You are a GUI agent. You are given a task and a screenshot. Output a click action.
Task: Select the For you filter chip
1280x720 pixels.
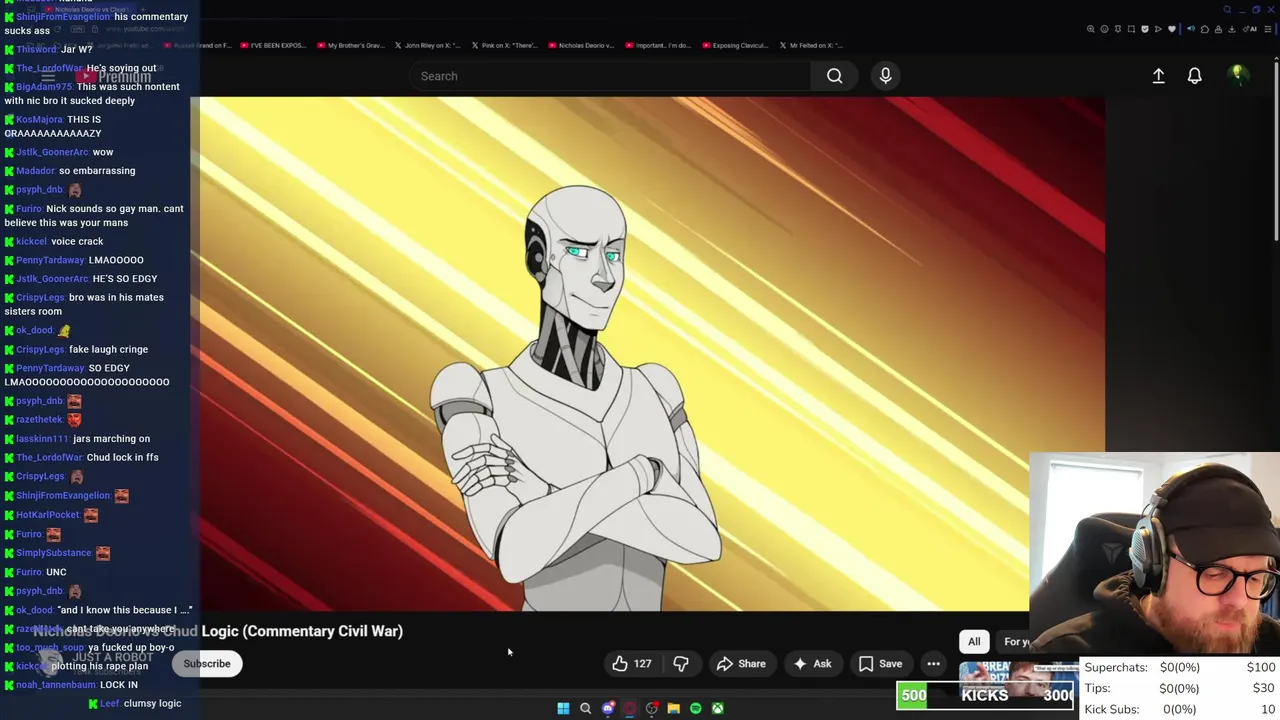[x=1015, y=641]
